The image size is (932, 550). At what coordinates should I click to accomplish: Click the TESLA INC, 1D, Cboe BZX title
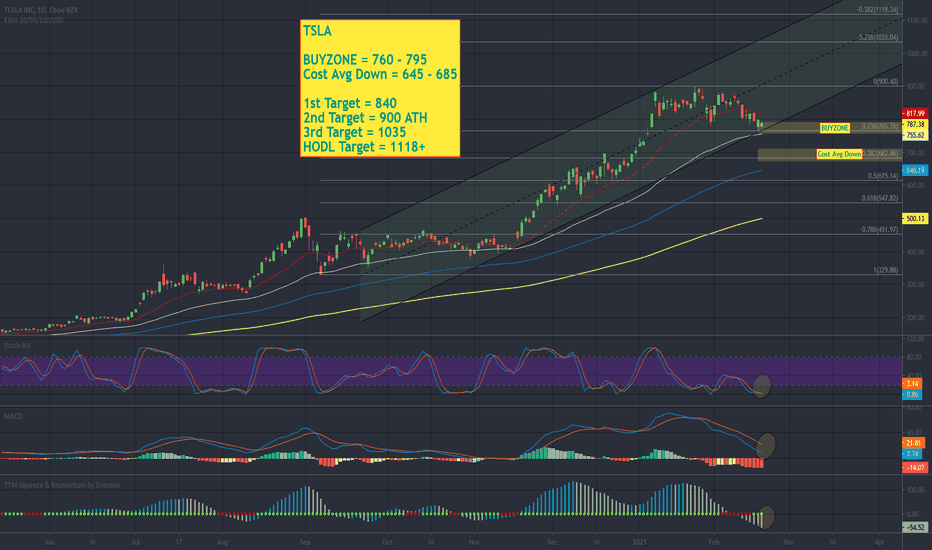[40, 10]
